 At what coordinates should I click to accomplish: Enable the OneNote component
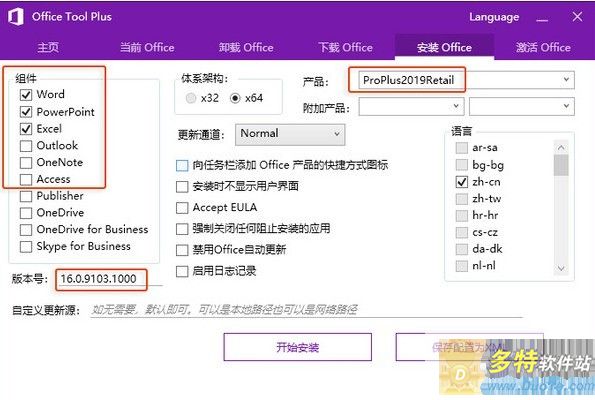[x=26, y=162]
